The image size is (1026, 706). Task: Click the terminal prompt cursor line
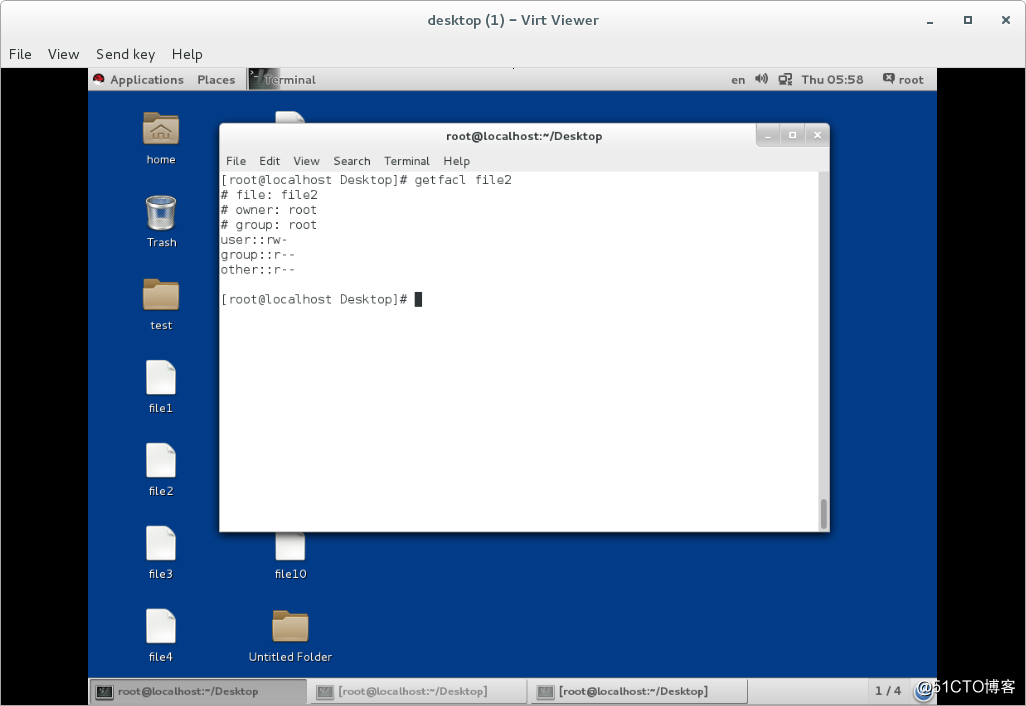click(321, 300)
